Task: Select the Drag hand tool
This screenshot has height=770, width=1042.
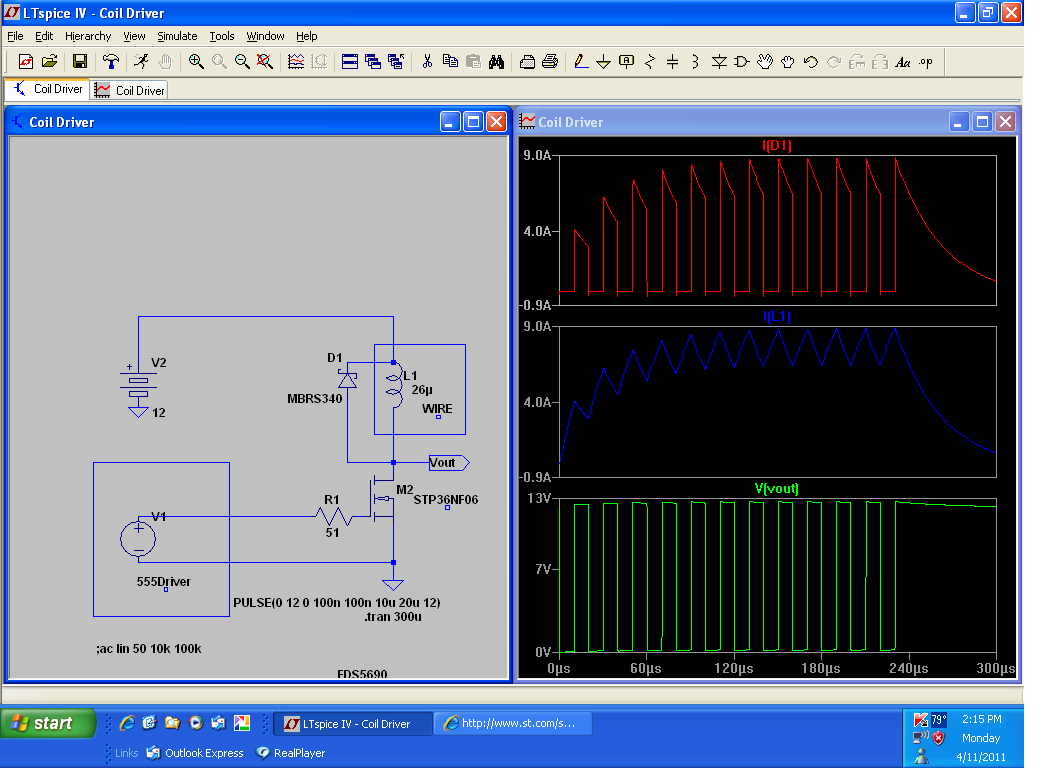Action: point(787,62)
